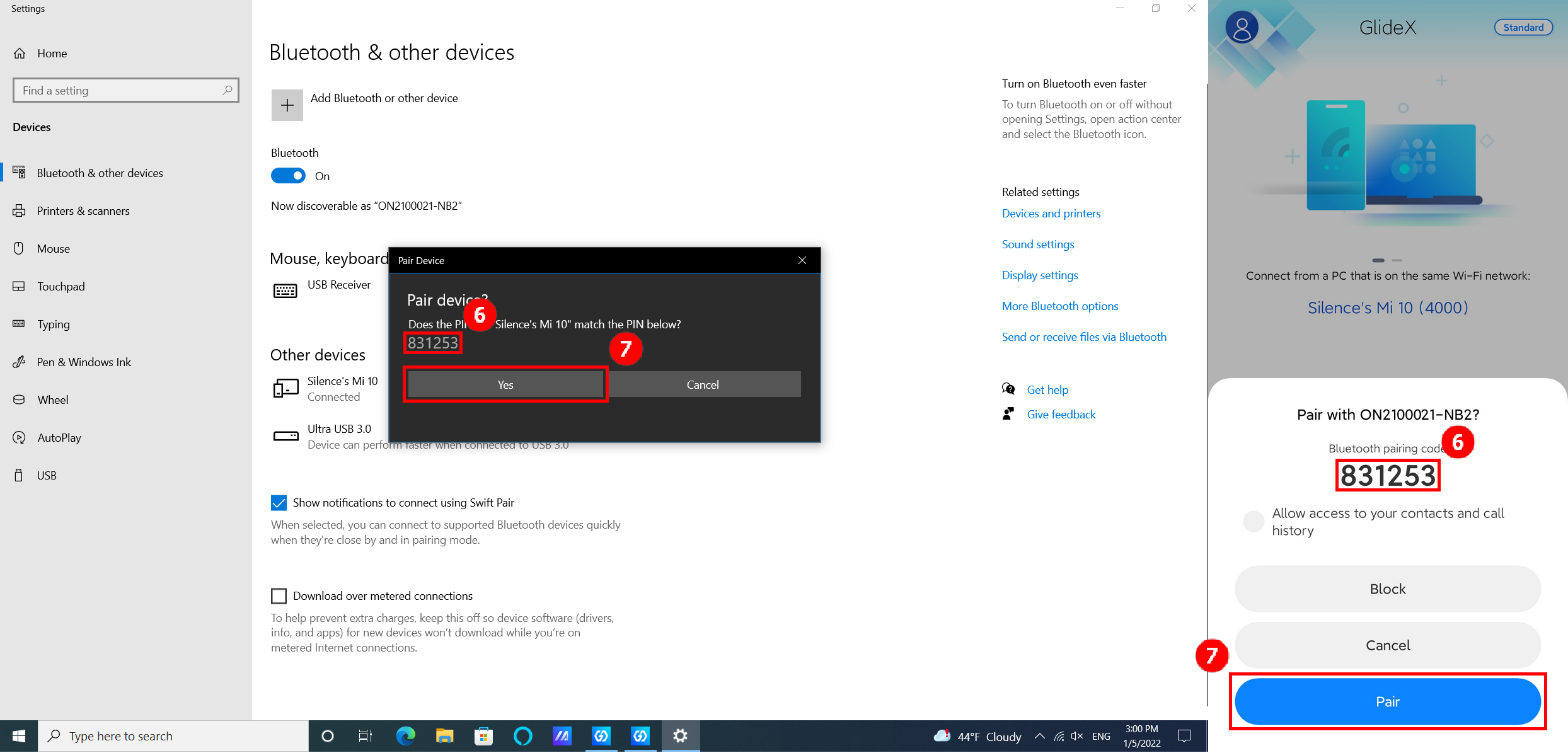The height and width of the screenshot is (753, 1568).
Task: Open the Wi-Fi network tray icon
Action: pos(1059,736)
